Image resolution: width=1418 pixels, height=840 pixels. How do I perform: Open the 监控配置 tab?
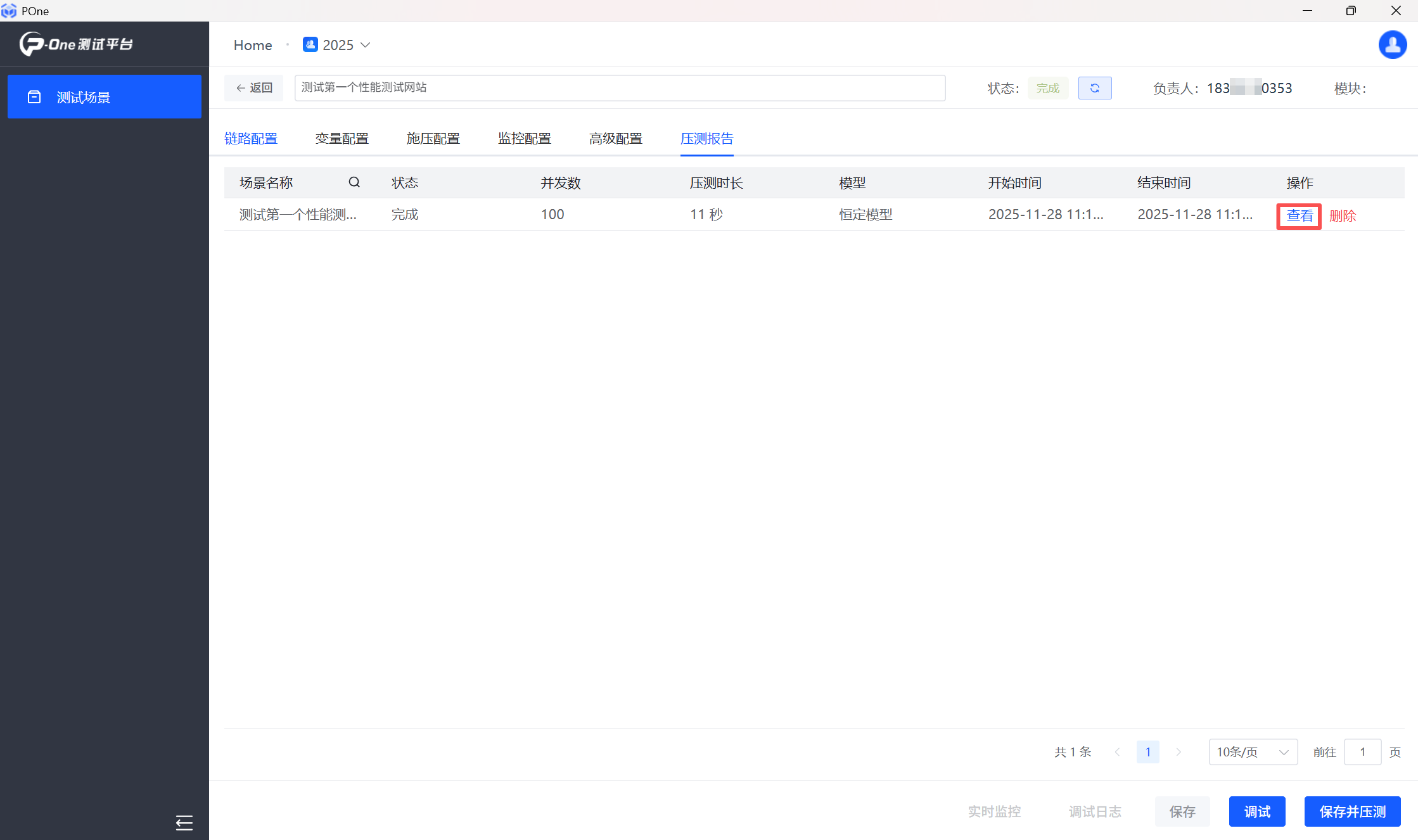524,138
